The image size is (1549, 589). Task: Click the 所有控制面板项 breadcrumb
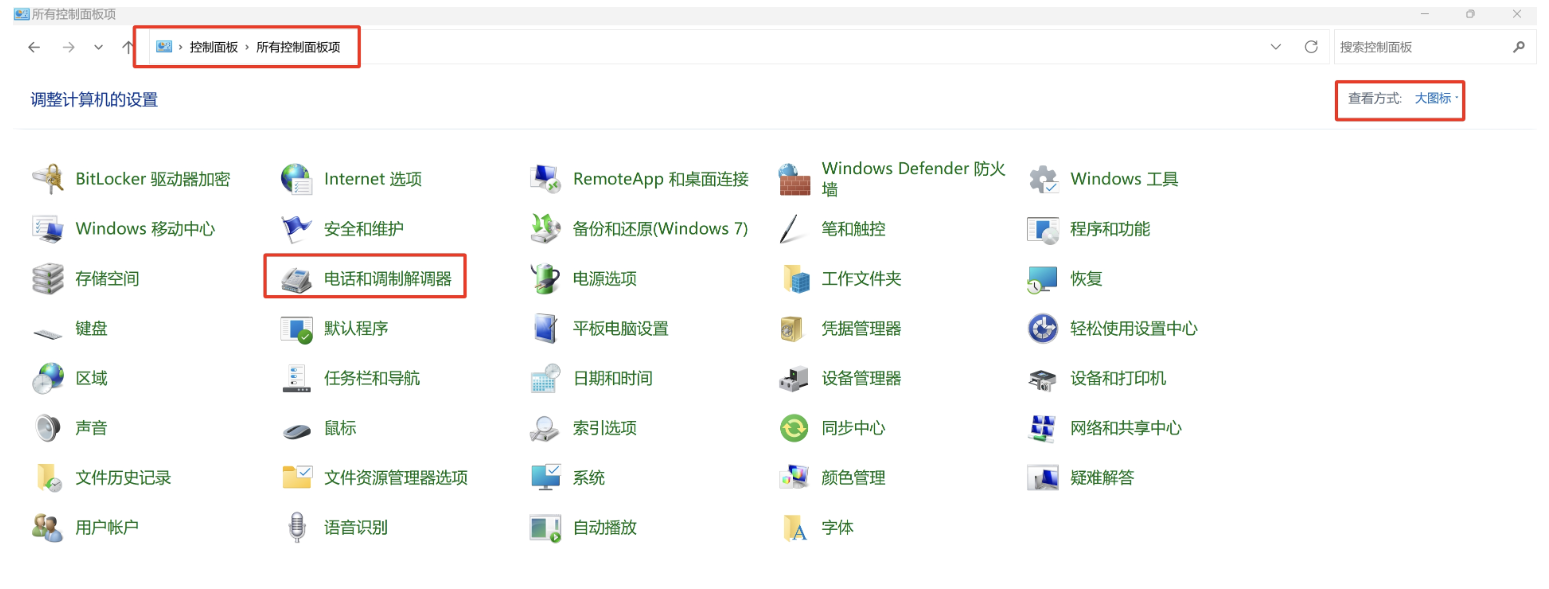click(298, 47)
